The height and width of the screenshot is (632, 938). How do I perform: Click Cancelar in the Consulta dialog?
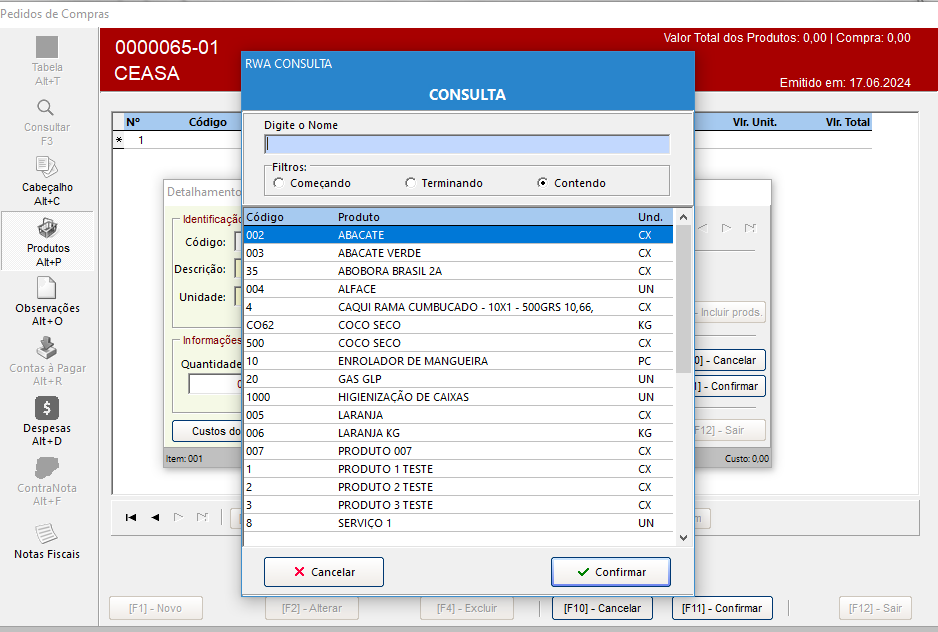tap(324, 572)
